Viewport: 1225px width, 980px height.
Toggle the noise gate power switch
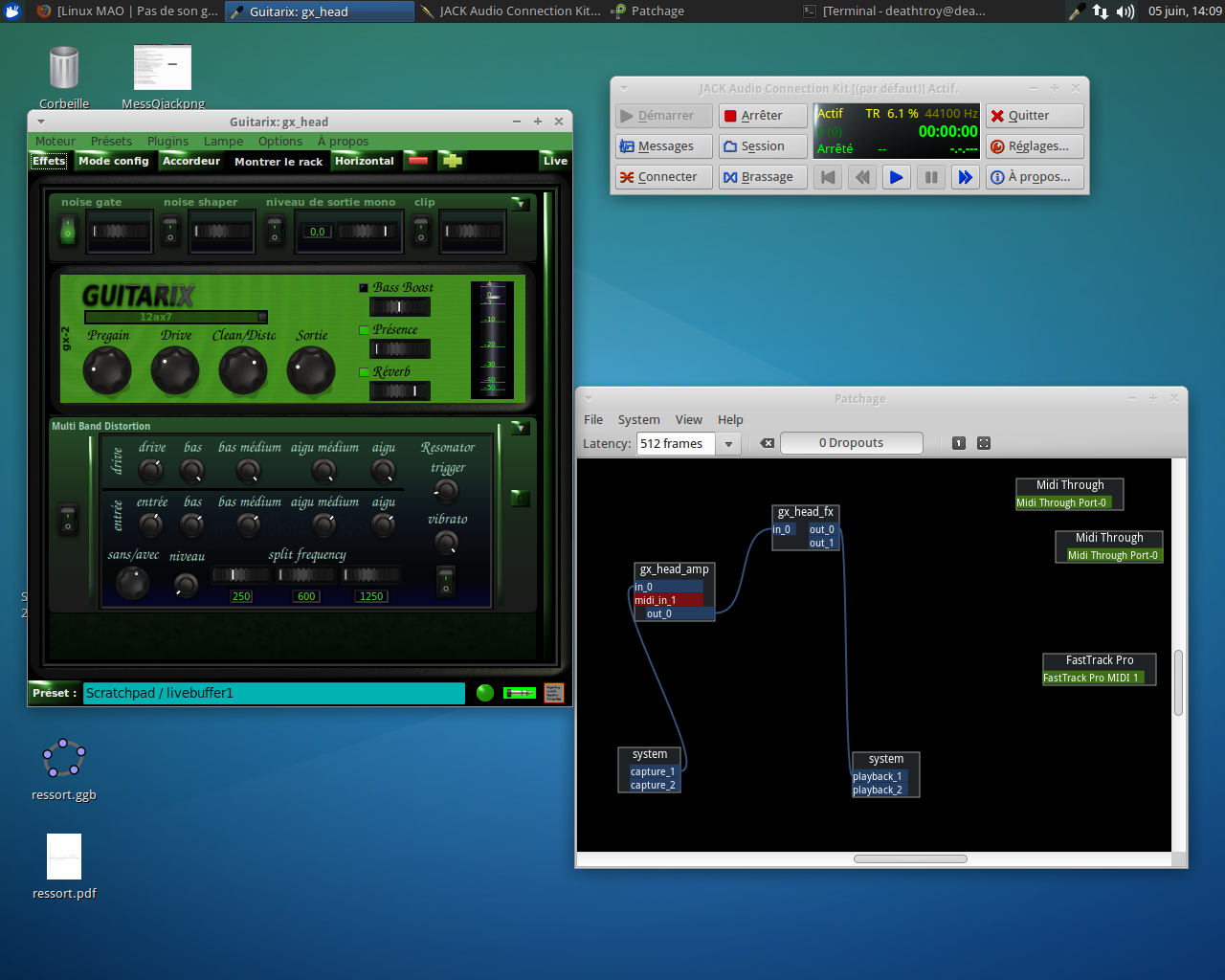point(67,230)
